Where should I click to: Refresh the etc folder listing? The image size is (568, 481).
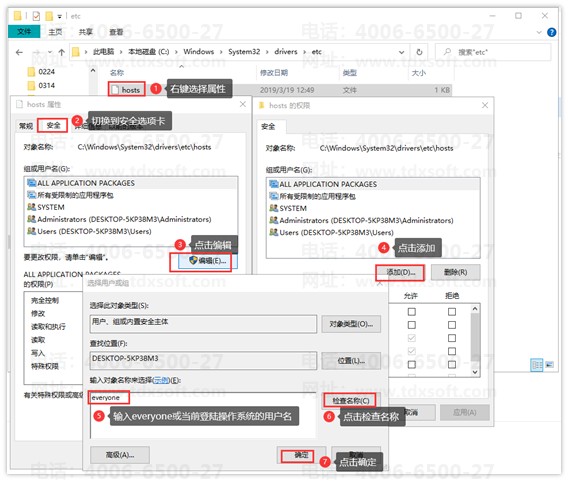coord(419,52)
